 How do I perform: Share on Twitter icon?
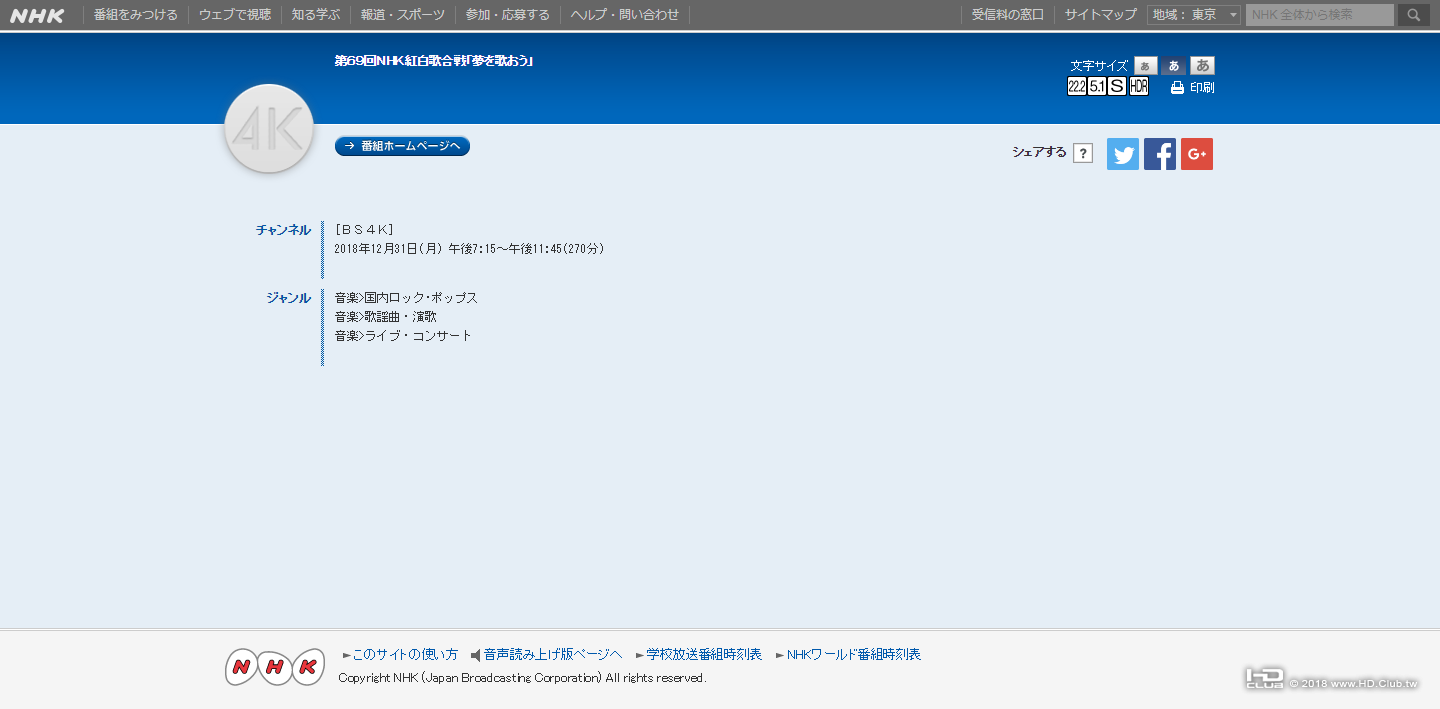tap(1123, 154)
